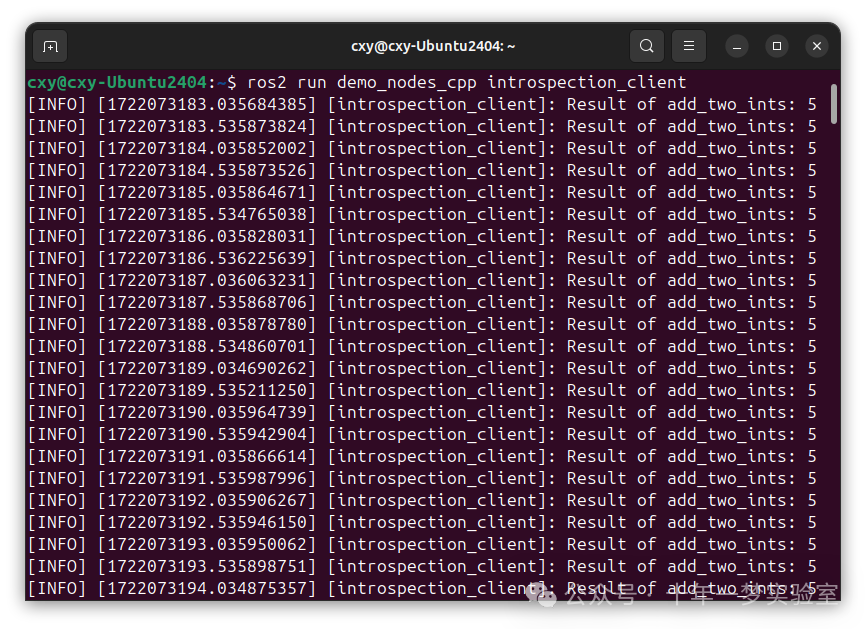866x629 pixels.
Task: Click timestamp 1722073184.535873526
Action: click(207, 171)
